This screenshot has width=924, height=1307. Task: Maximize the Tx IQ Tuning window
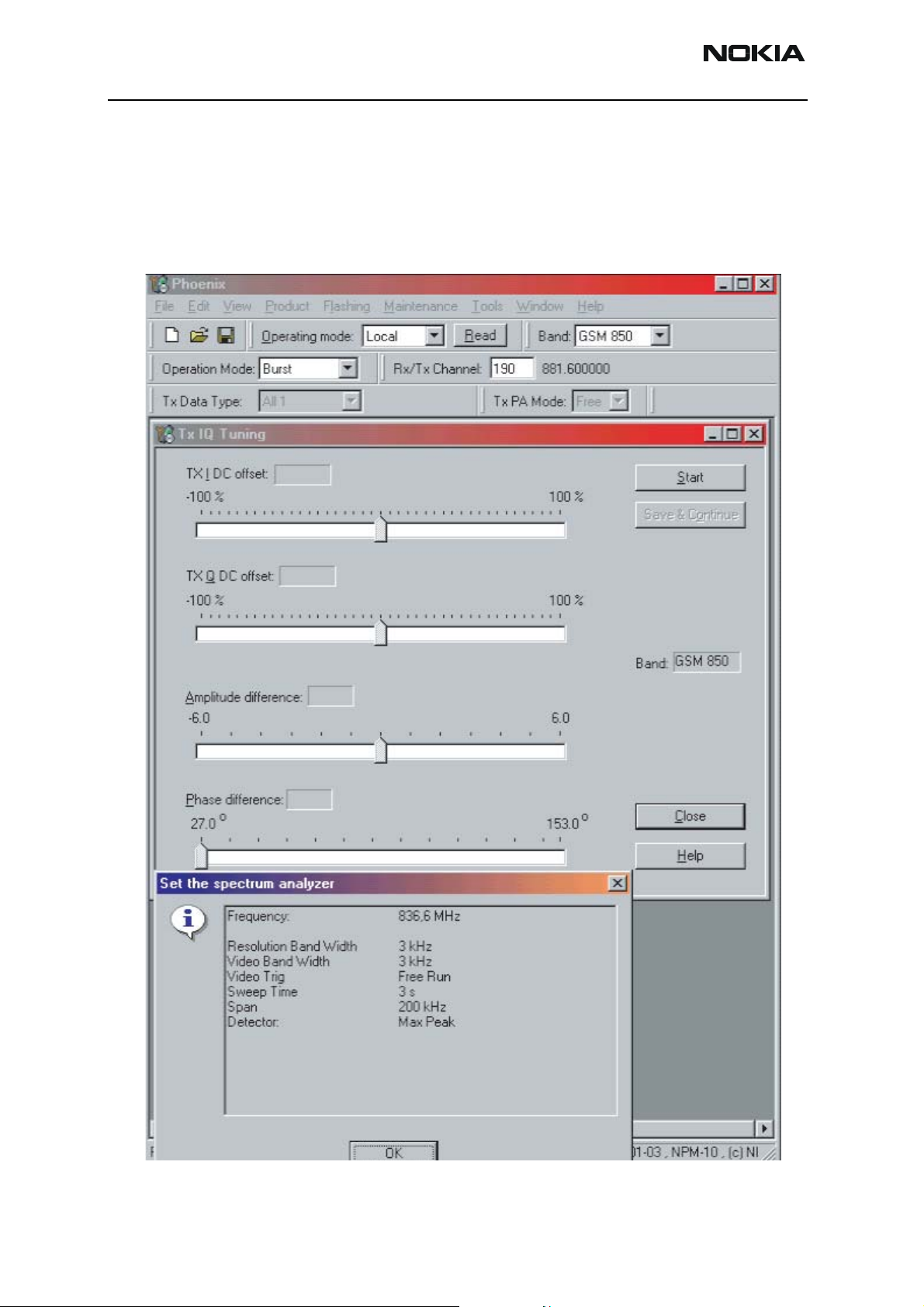tap(732, 434)
